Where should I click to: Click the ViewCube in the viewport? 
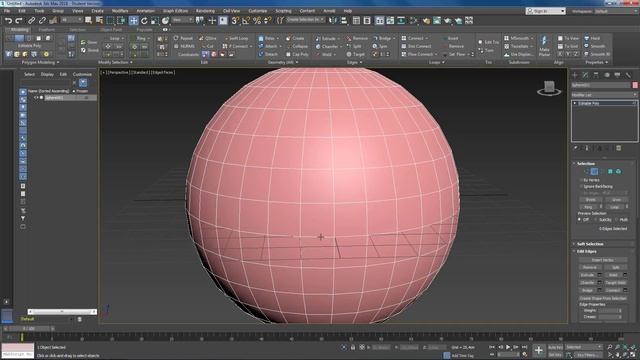[x=549, y=88]
